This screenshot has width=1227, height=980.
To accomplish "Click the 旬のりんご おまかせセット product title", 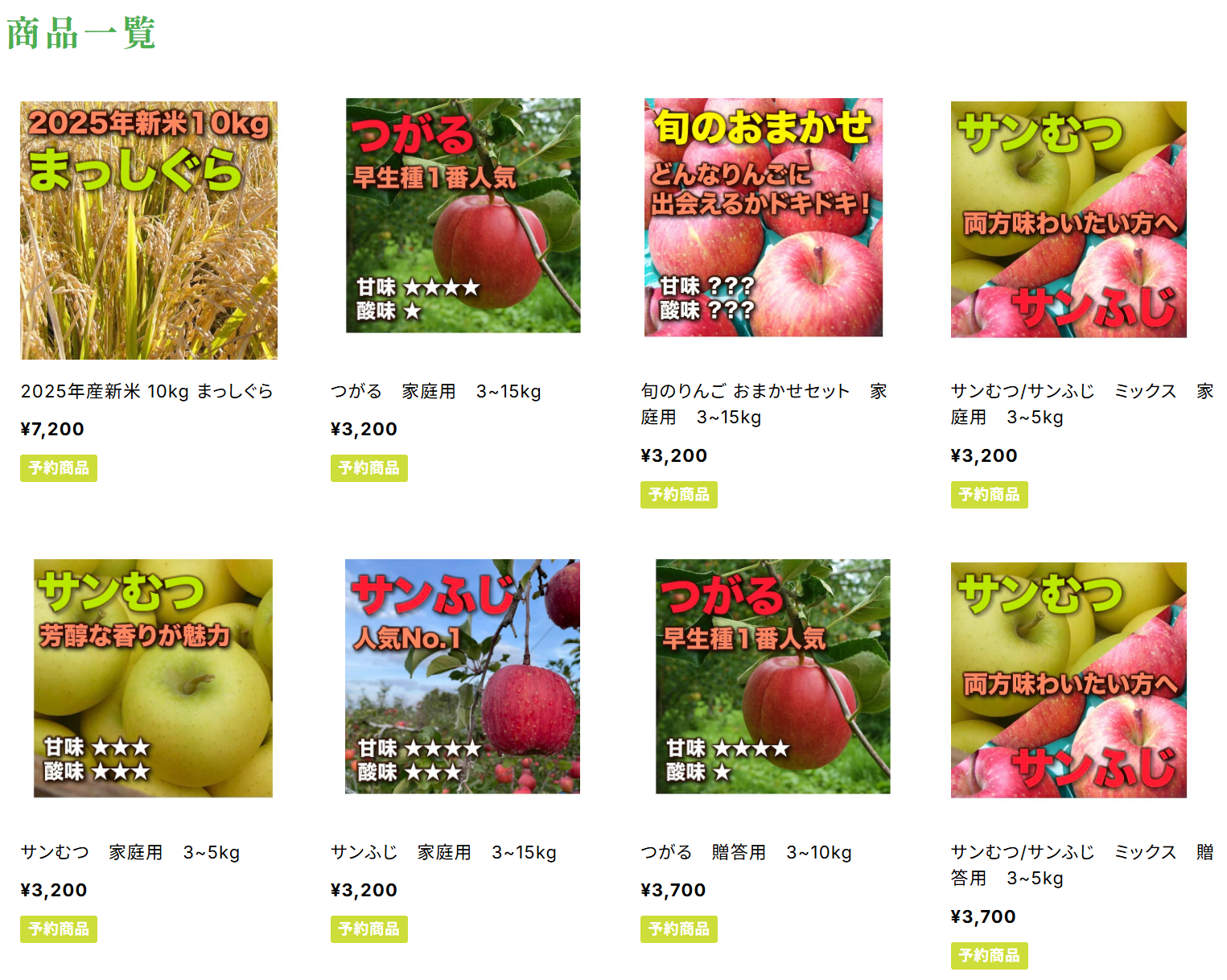I will tap(764, 404).
